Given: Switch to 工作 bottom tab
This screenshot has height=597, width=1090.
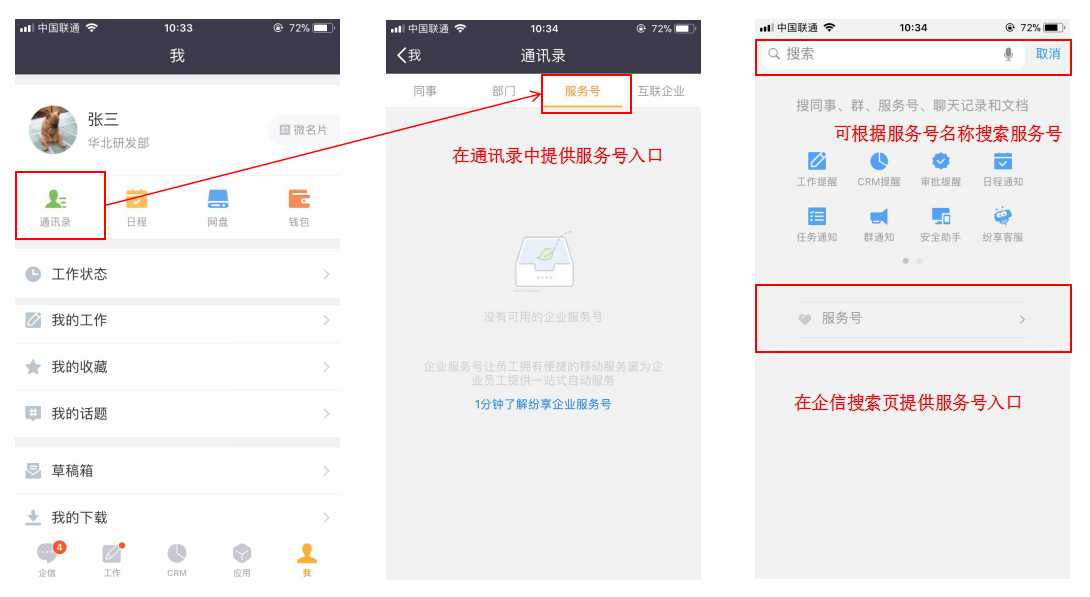Looking at the screenshot, I should click(x=113, y=559).
